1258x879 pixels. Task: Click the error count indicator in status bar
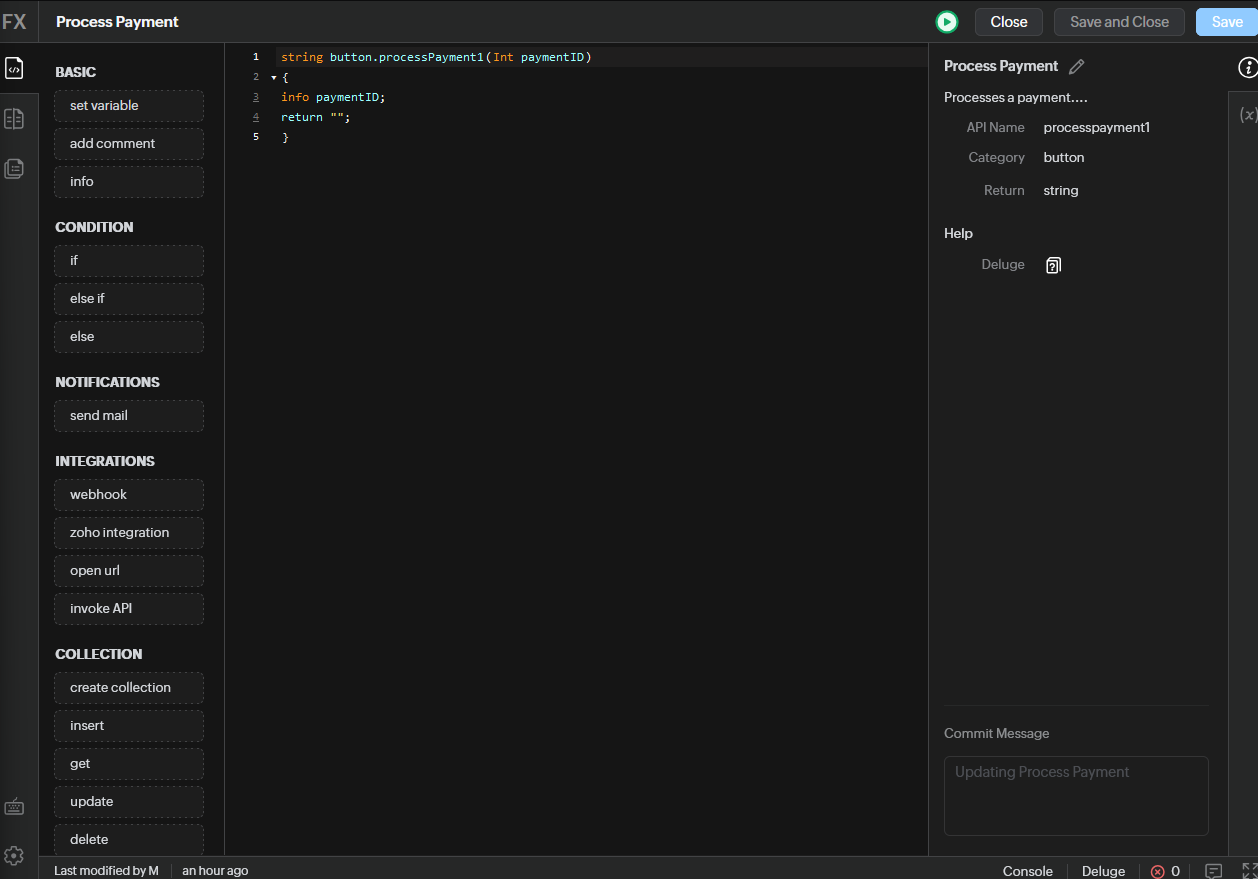click(1165, 871)
